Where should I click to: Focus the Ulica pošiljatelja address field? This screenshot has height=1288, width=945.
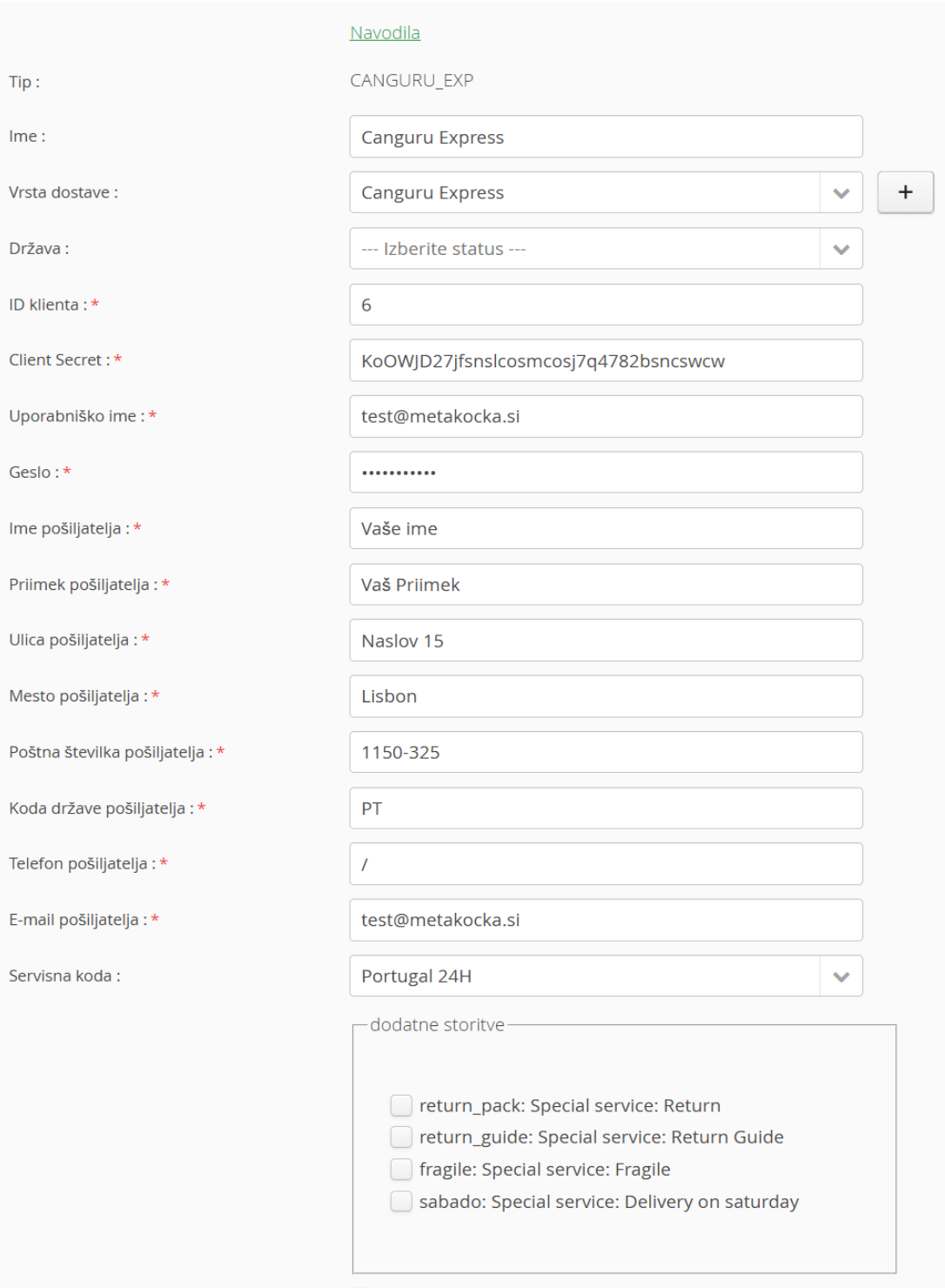point(606,641)
